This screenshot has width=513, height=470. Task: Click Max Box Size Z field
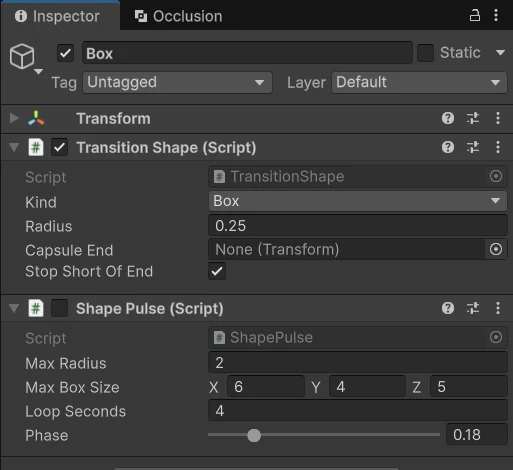pyautogui.click(x=468, y=387)
